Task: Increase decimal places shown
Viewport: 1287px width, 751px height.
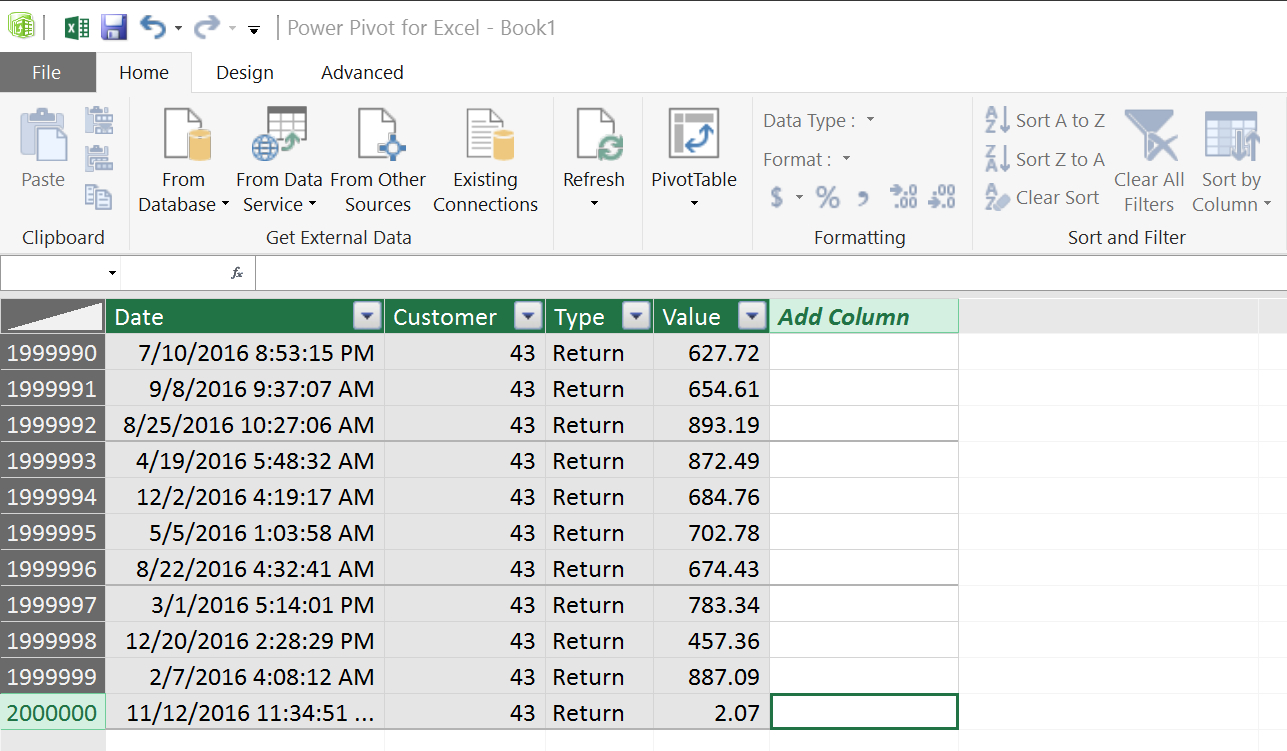Action: tap(904, 197)
